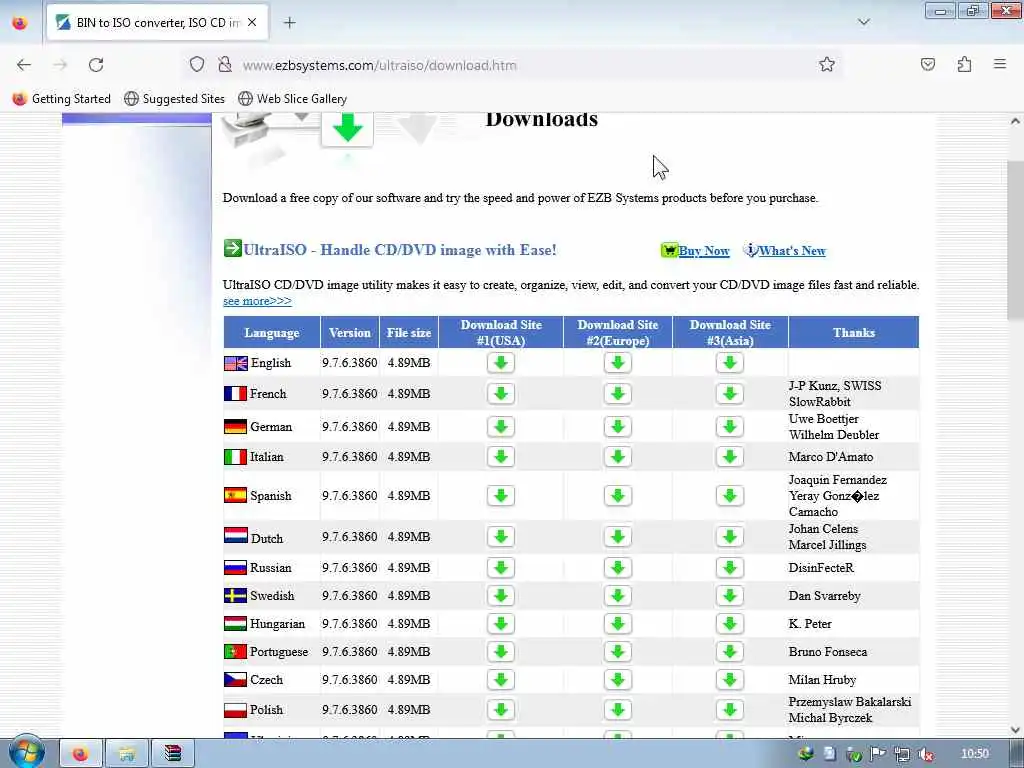Bookmark this page with the star

coord(827,65)
